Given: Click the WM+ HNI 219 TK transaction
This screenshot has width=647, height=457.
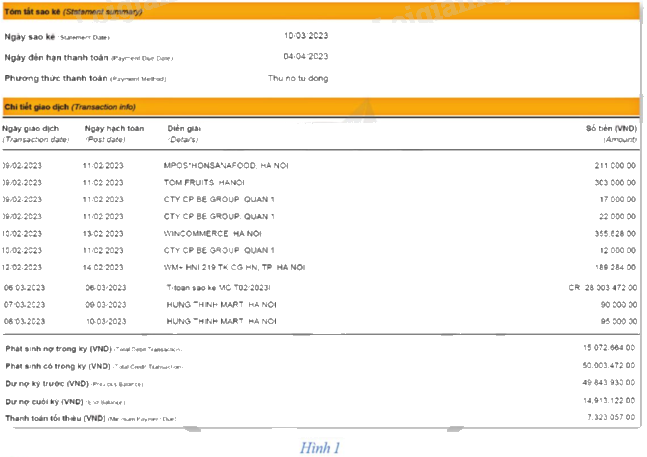Looking at the screenshot, I should pyautogui.click(x=235, y=268).
